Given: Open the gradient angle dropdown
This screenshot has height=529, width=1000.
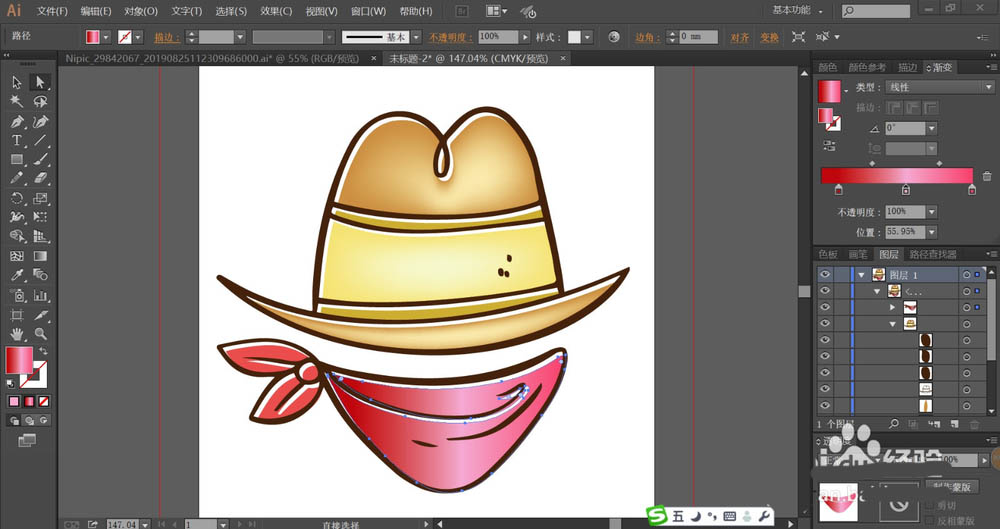Looking at the screenshot, I should (931, 128).
